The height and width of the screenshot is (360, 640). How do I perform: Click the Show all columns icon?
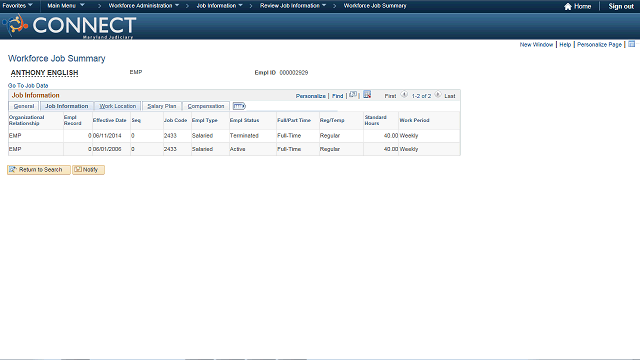239,106
